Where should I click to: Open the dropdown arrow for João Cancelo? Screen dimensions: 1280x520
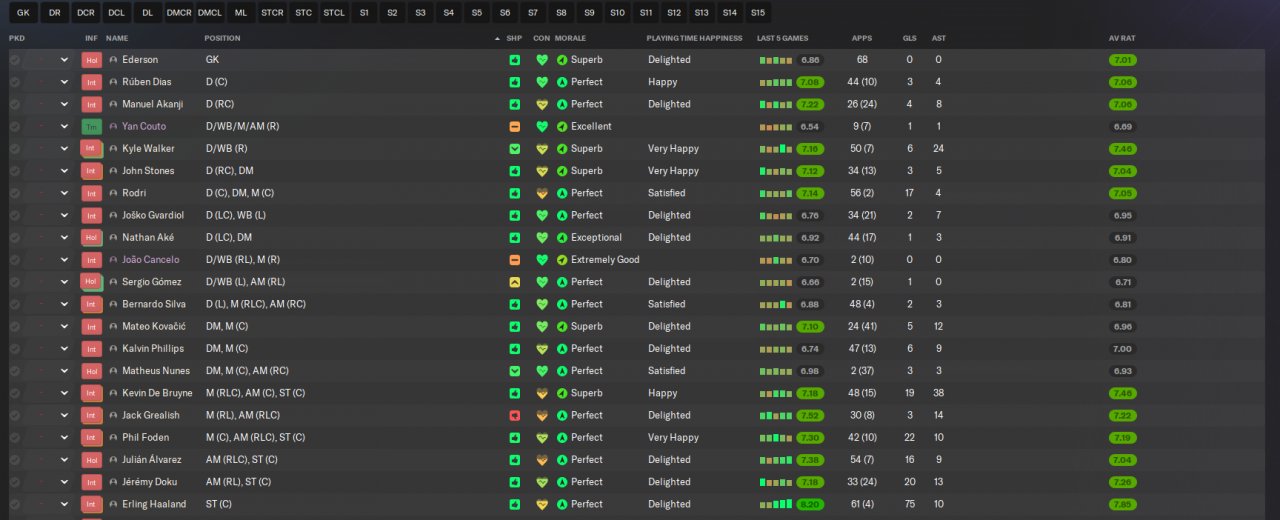point(64,260)
